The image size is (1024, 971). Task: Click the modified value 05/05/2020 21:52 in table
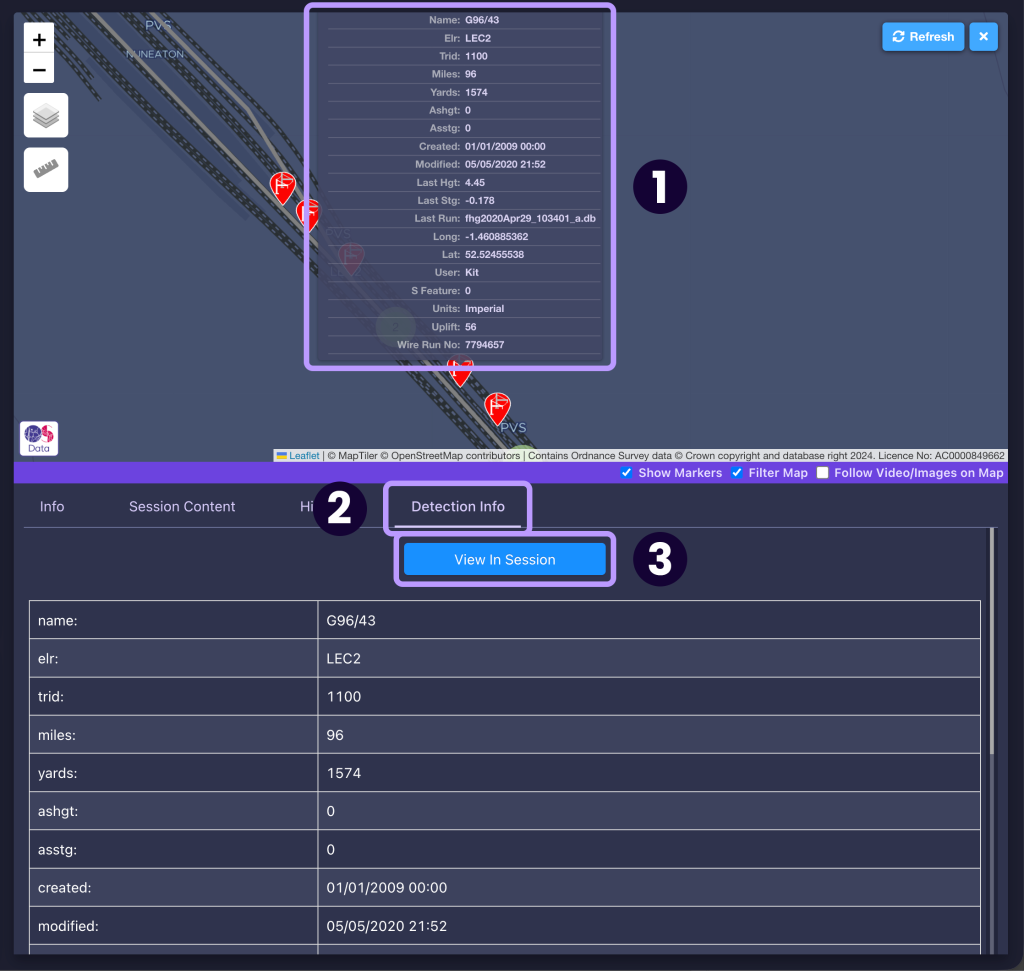[x=387, y=926]
